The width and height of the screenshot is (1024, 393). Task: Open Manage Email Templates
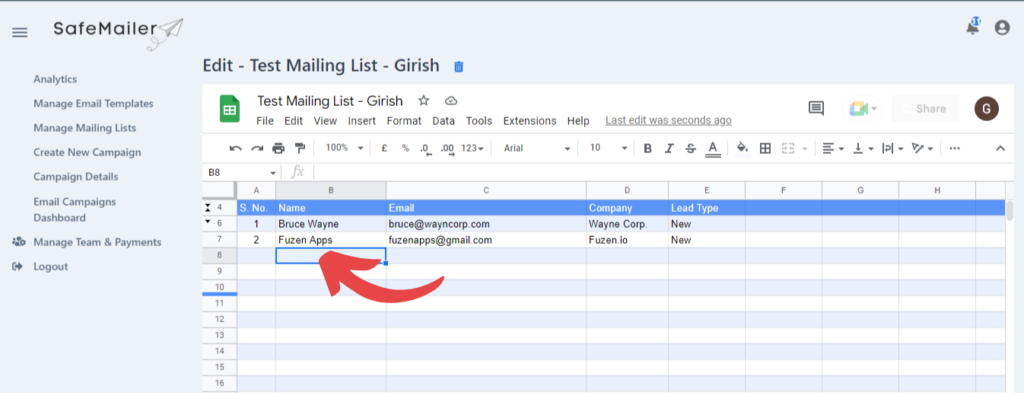click(x=93, y=103)
